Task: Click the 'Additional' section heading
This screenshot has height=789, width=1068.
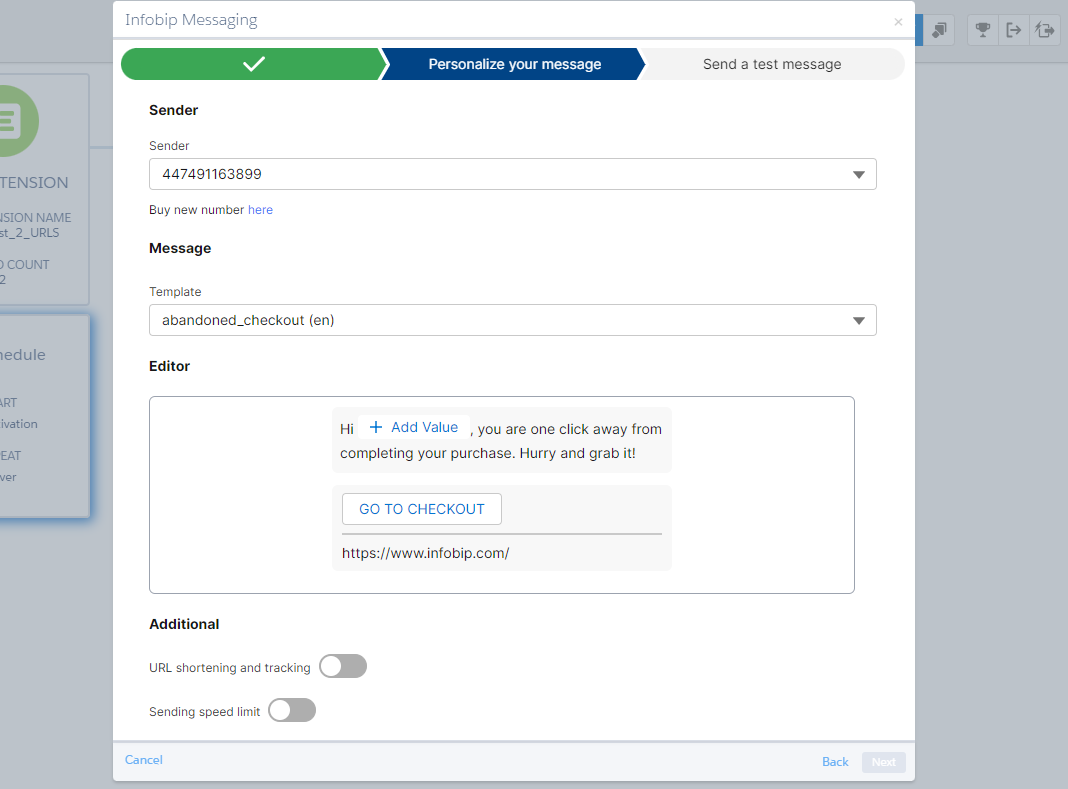Action: [184, 624]
